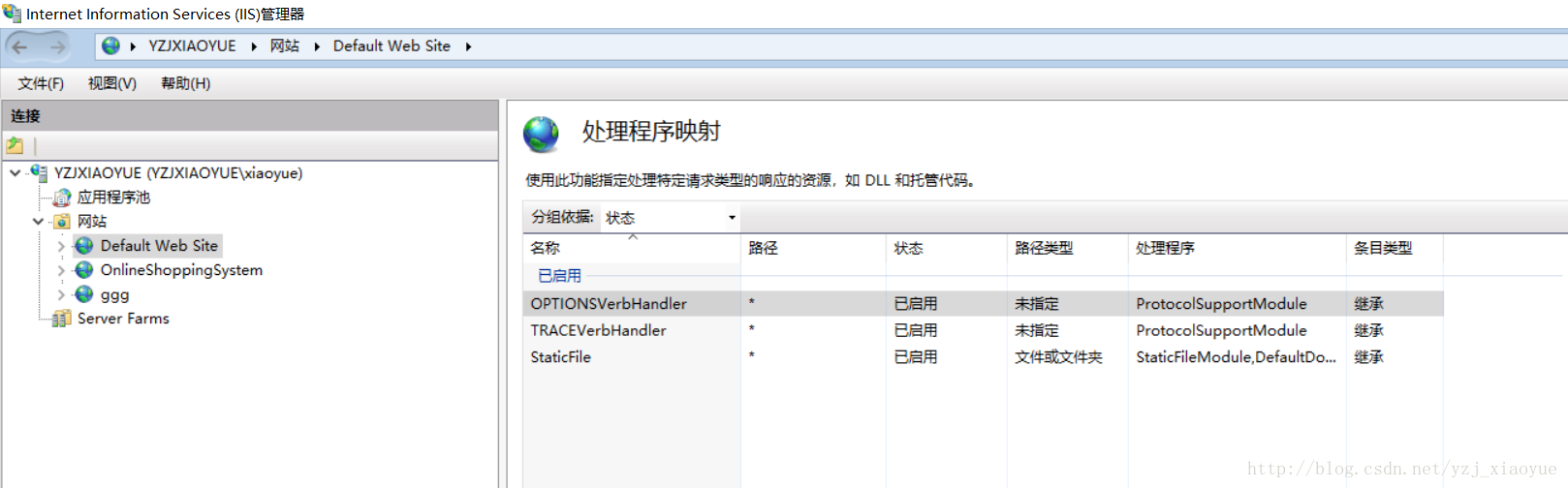This screenshot has height=488, width=1568.
Task: Click 继承 in the StaticFile row
Action: (x=1368, y=357)
